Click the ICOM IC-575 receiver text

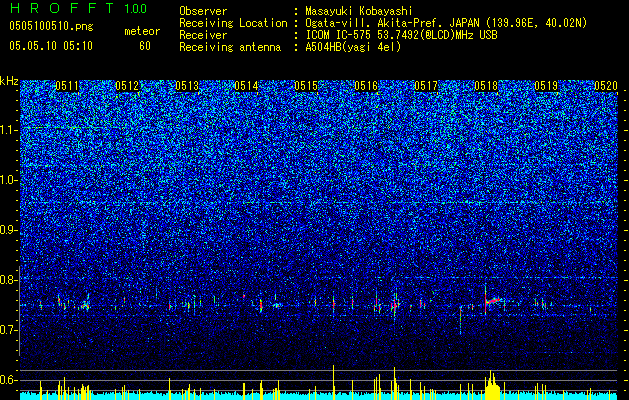(x=401, y=35)
